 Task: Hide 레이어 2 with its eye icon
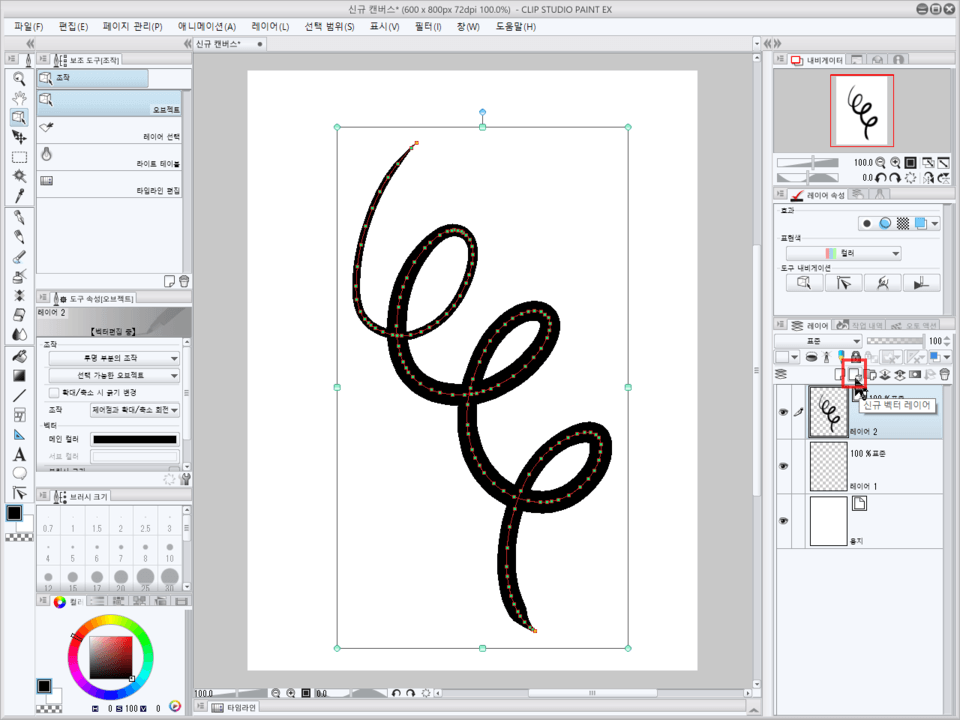[x=783, y=412]
